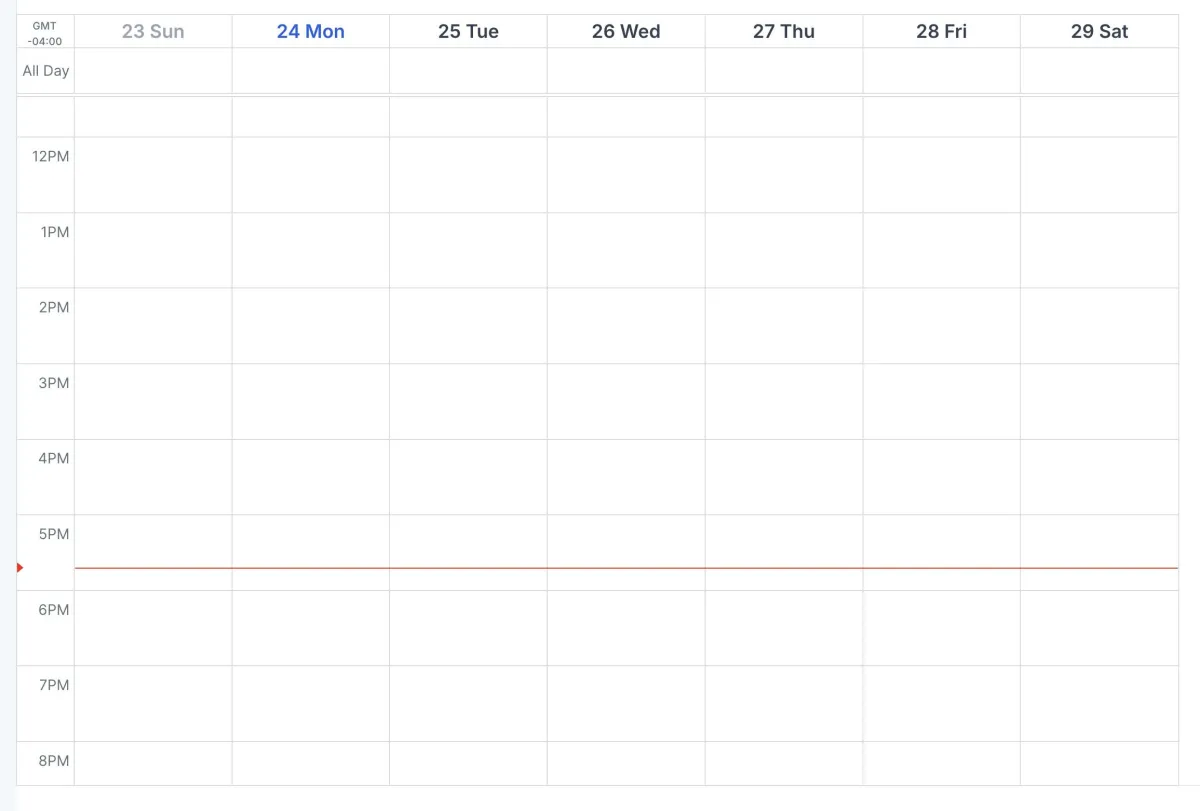Viewport: 1200px width, 811px height.
Task: Click the red current-time marker arrow
Action: pos(20,568)
